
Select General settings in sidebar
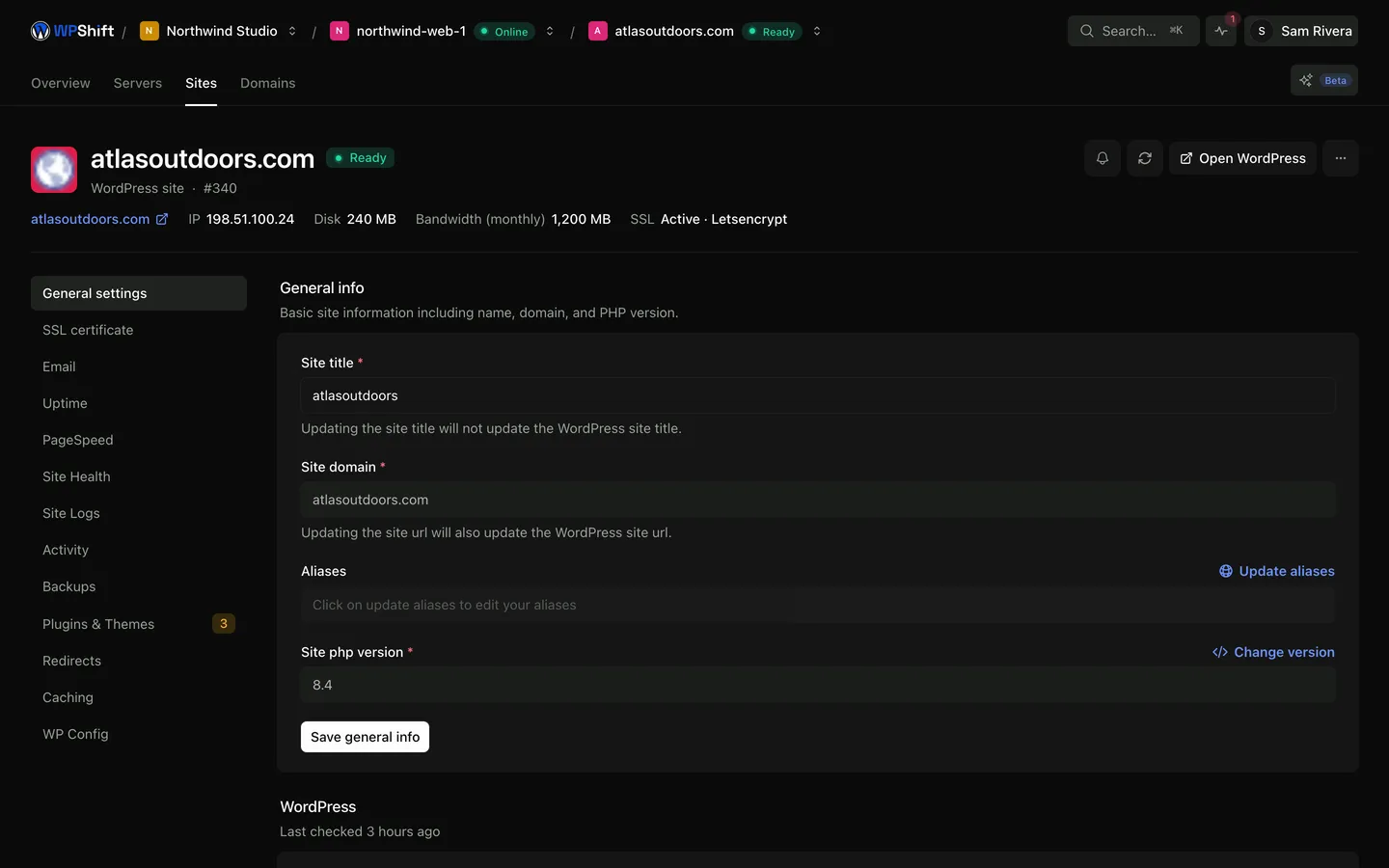point(139,293)
